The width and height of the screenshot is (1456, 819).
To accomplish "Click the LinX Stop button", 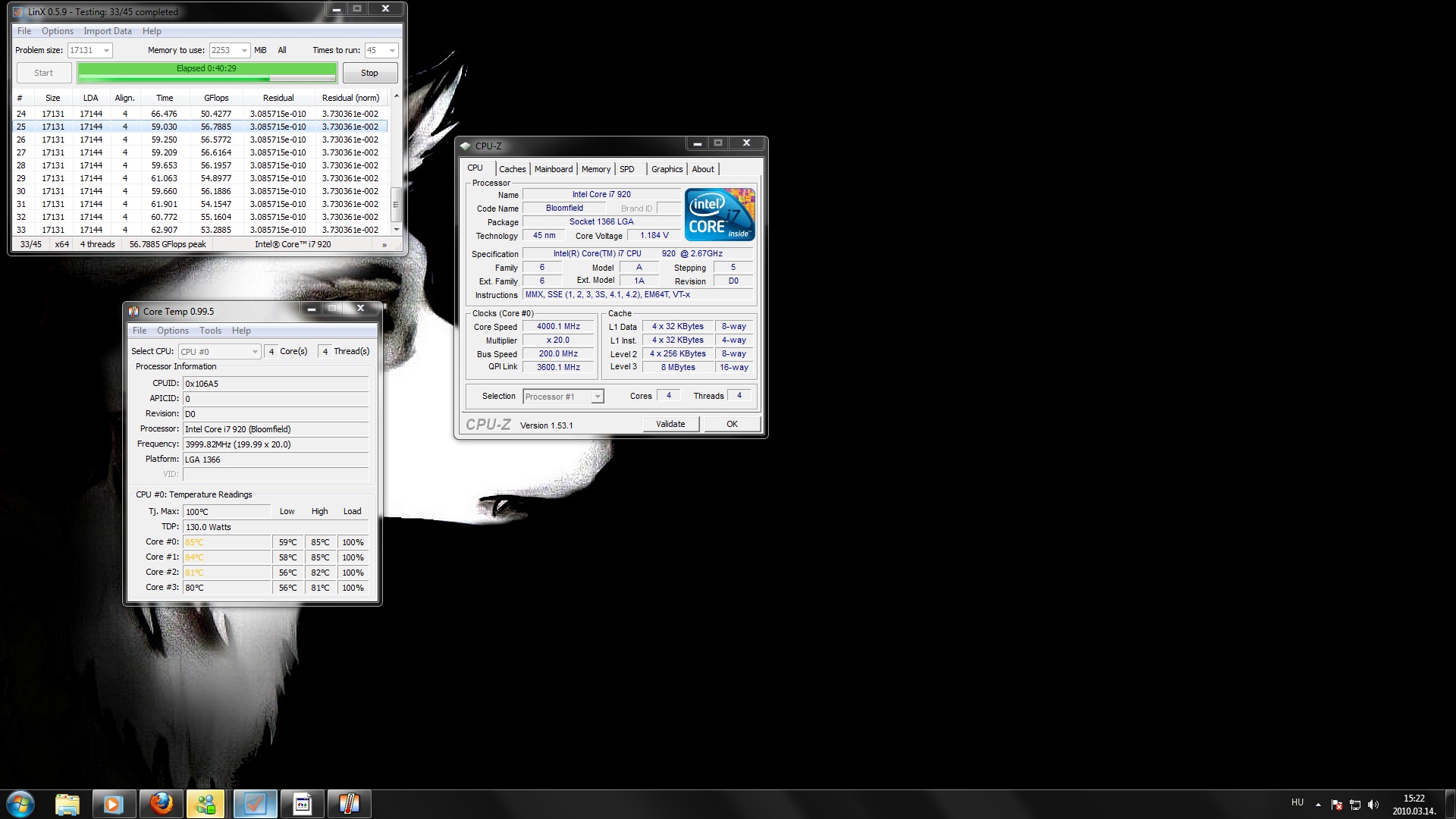I will [x=369, y=74].
